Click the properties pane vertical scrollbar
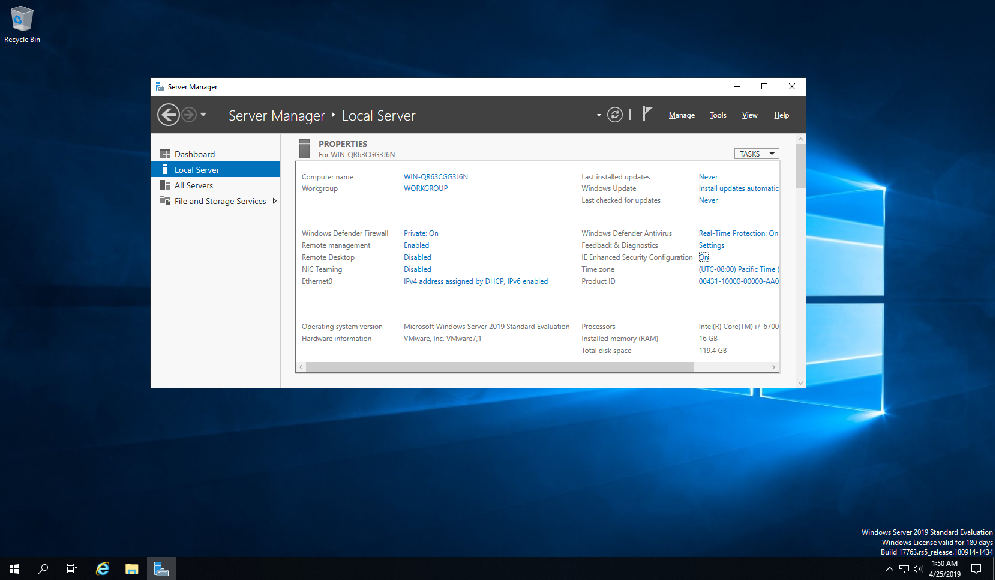The image size is (995, 580). coord(796,165)
